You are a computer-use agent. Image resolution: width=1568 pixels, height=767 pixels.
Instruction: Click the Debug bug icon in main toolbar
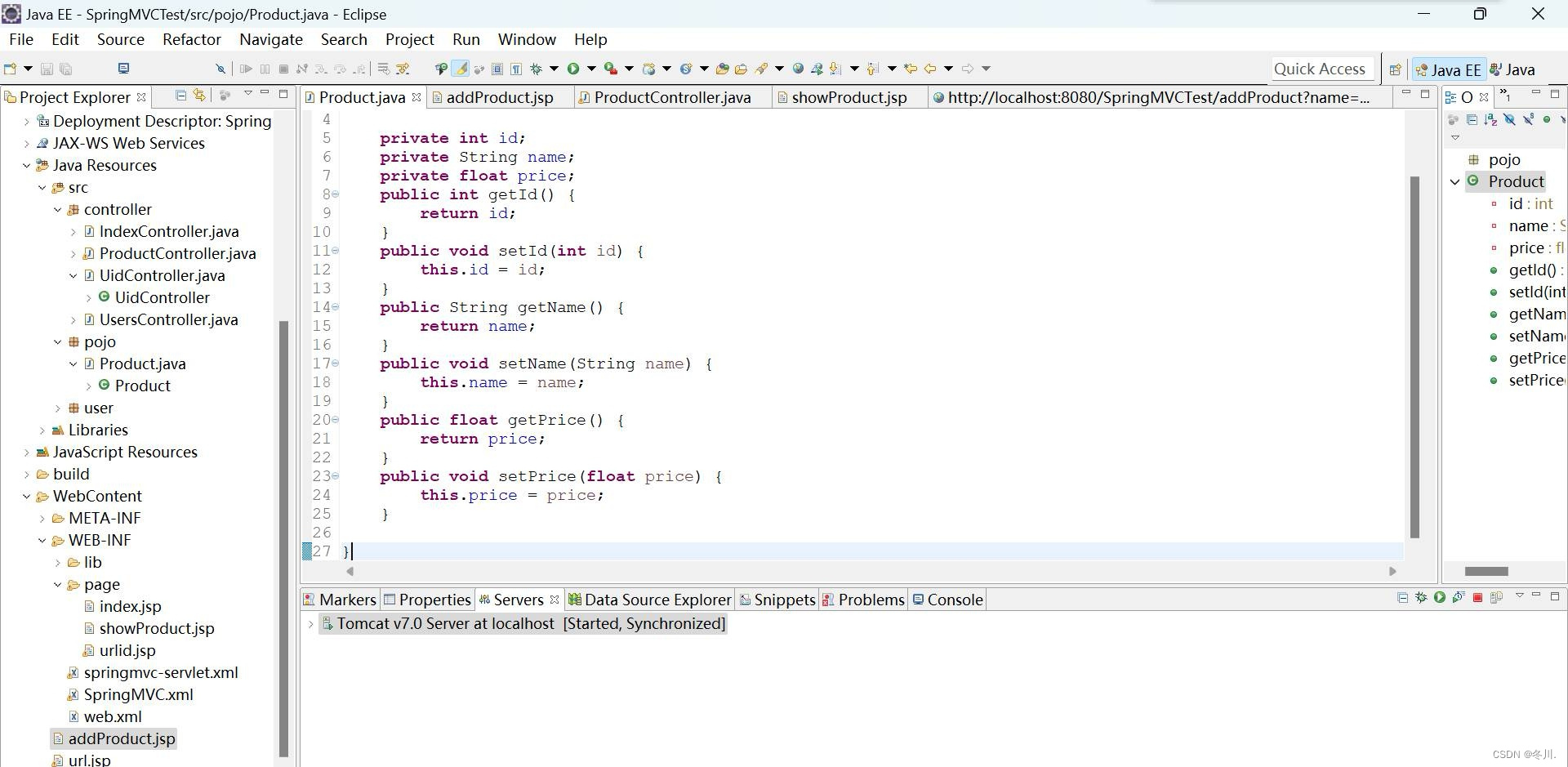(x=536, y=69)
